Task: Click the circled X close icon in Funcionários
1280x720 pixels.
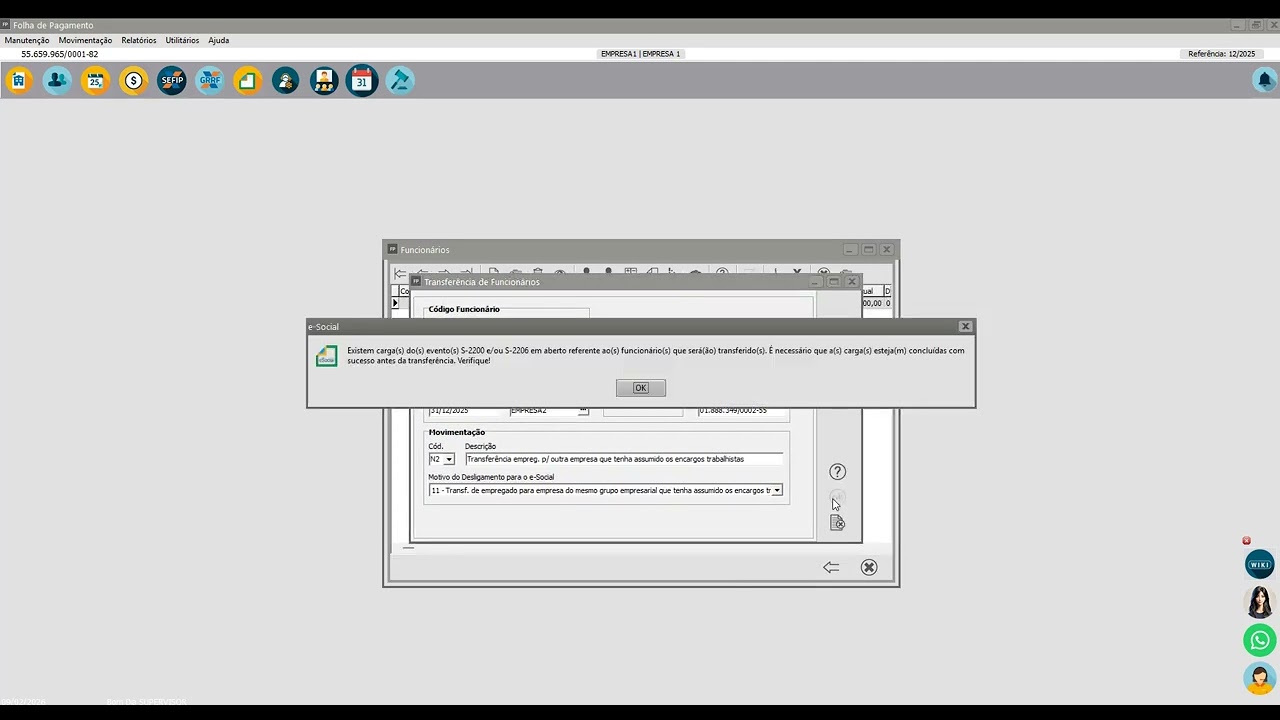Action: (x=869, y=567)
